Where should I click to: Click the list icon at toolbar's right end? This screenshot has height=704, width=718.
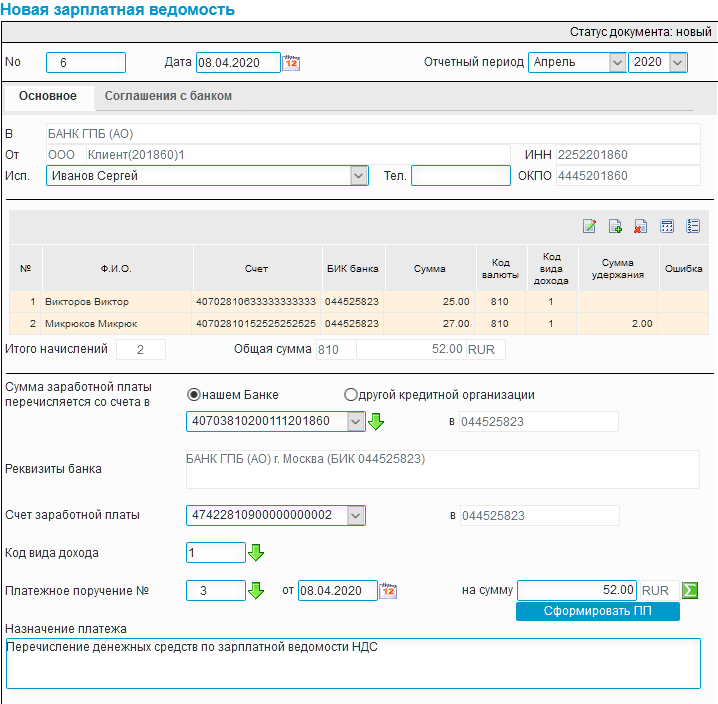pyautogui.click(x=693, y=226)
